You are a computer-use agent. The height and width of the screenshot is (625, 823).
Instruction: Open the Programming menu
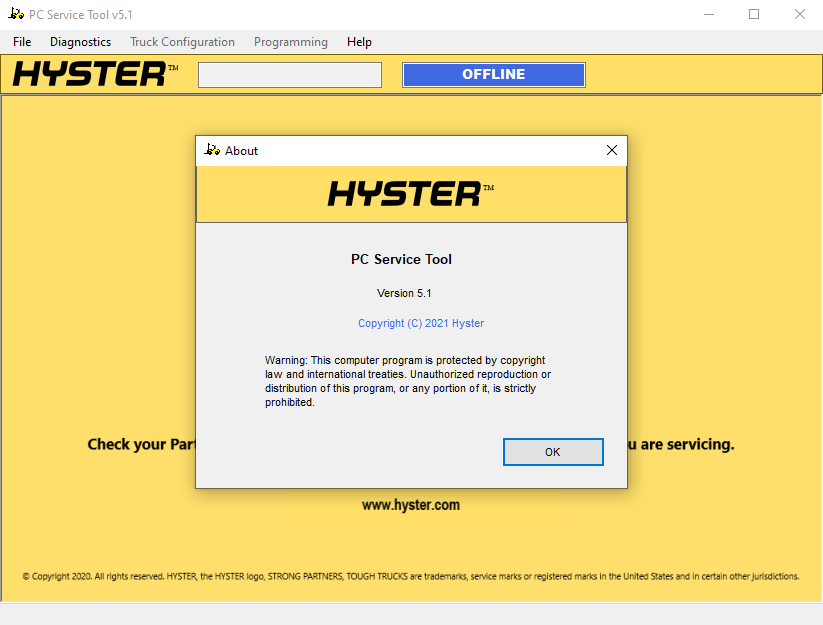(291, 42)
